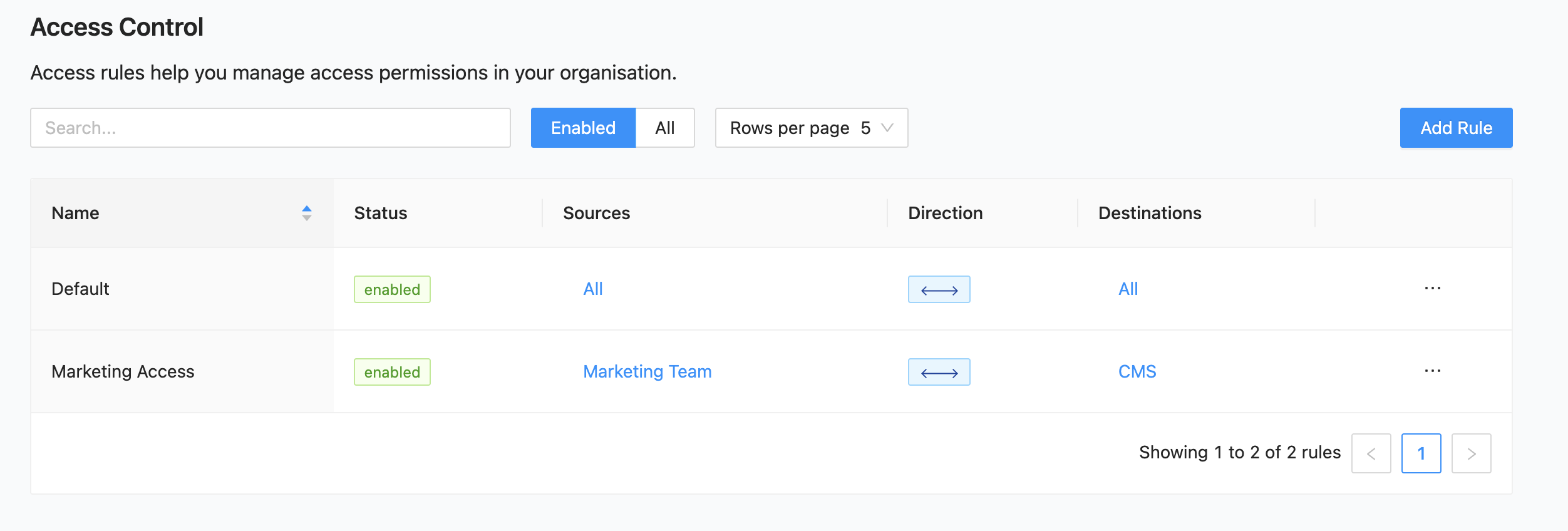Open the Marketing Team source group link
This screenshot has height=531, width=1568.
point(647,372)
